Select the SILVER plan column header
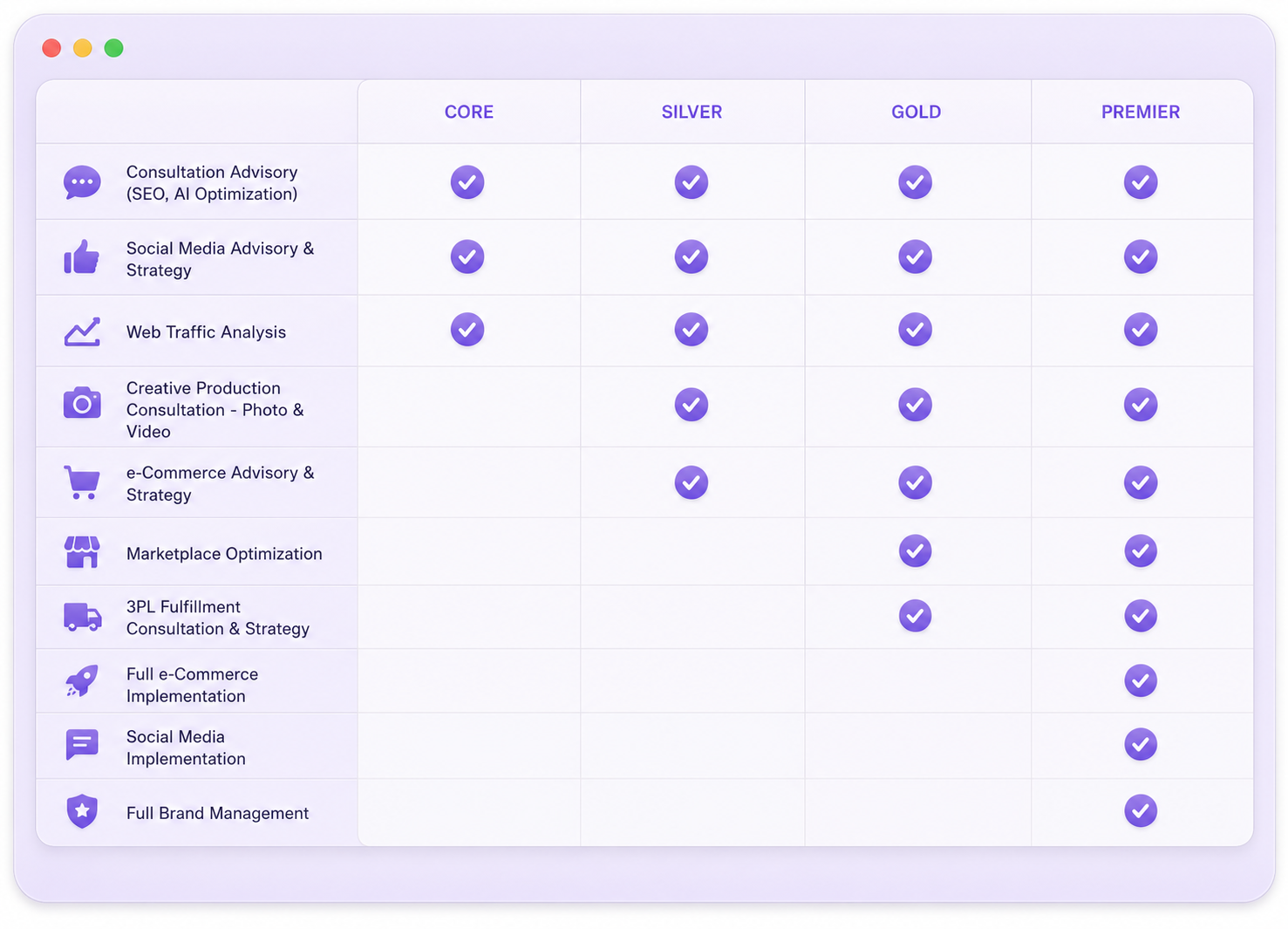Image resolution: width=1288 pixels, height=929 pixels. click(692, 112)
